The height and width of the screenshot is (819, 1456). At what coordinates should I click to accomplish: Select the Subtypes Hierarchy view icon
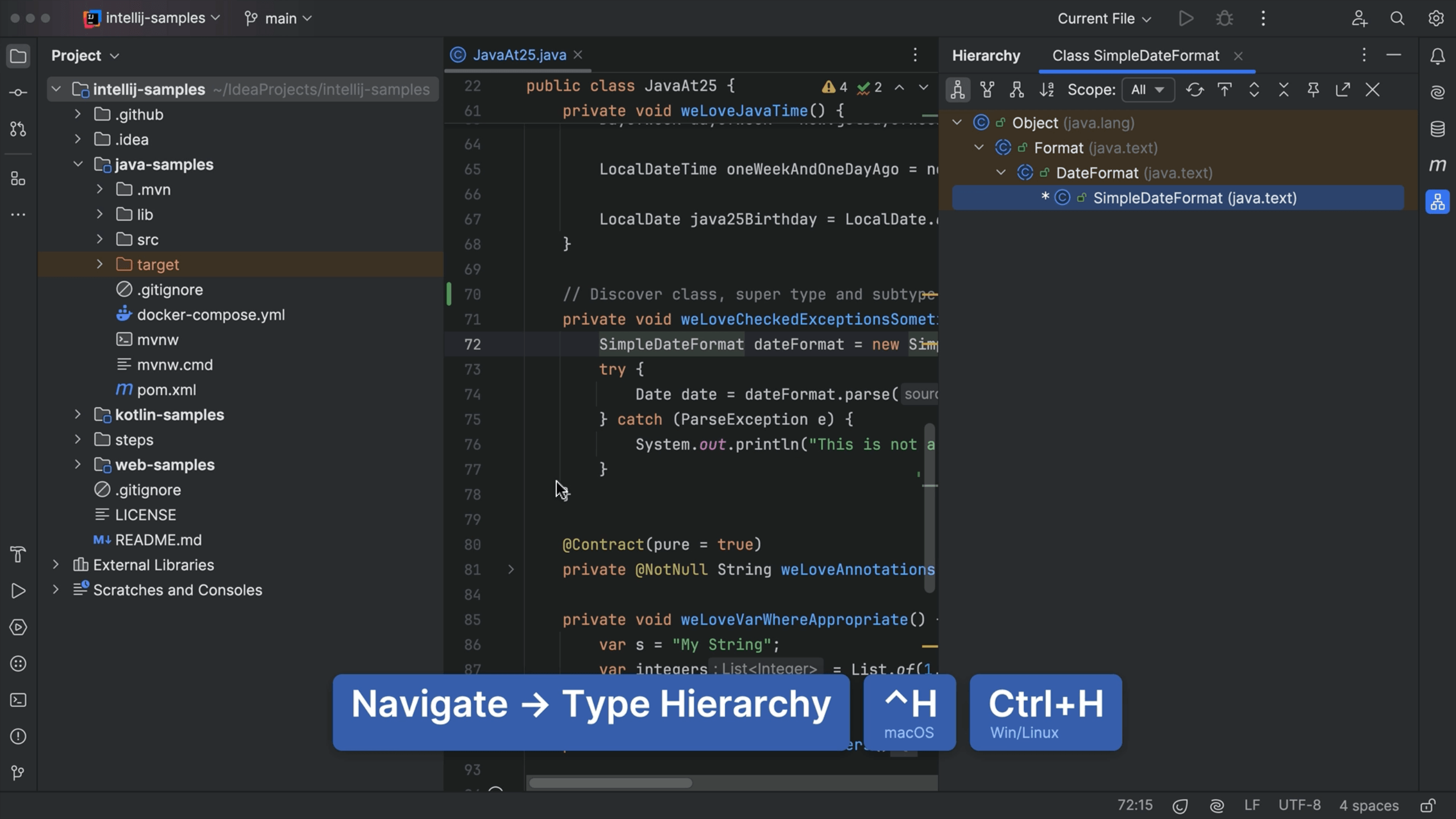[1017, 89]
